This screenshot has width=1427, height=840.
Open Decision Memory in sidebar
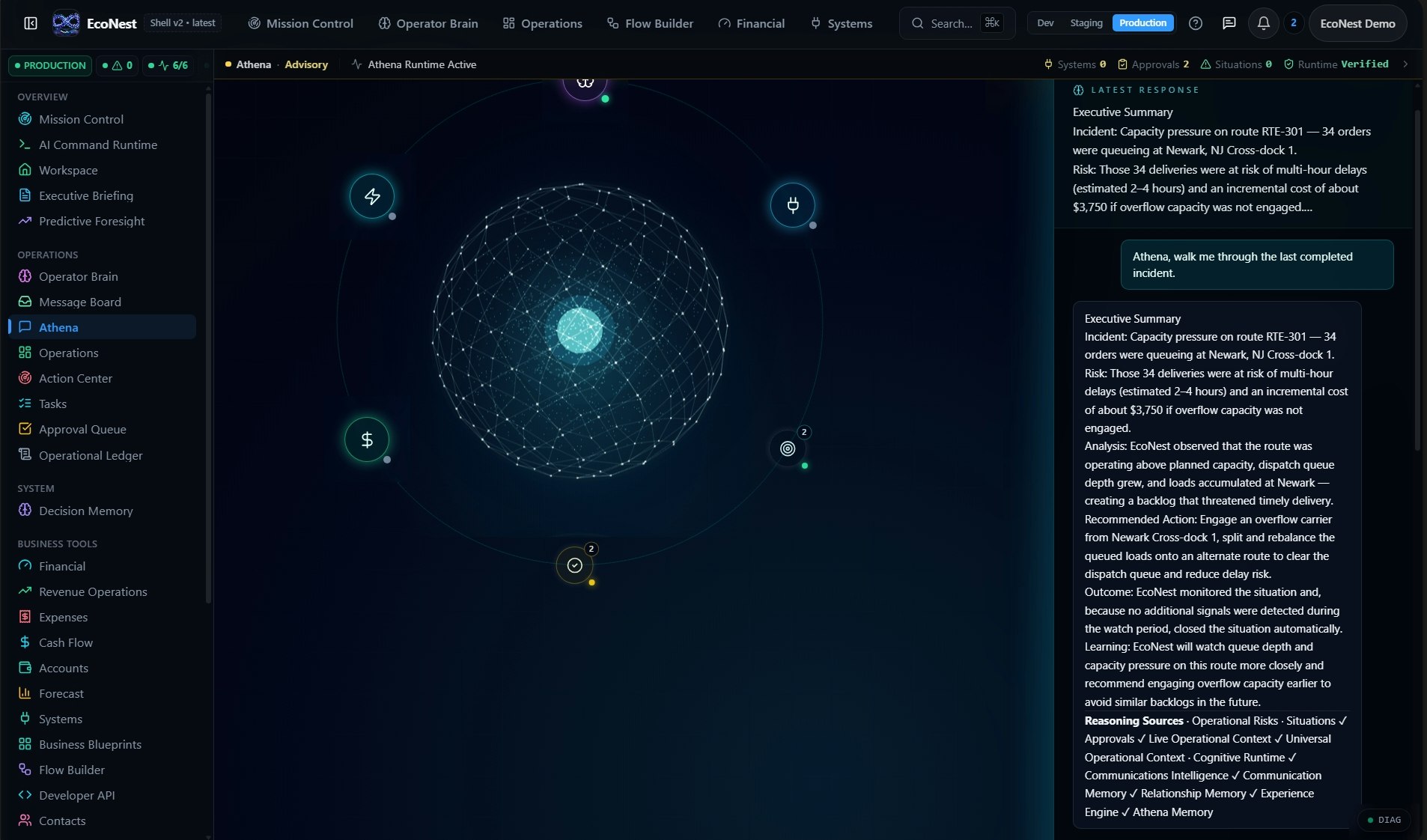[103, 511]
